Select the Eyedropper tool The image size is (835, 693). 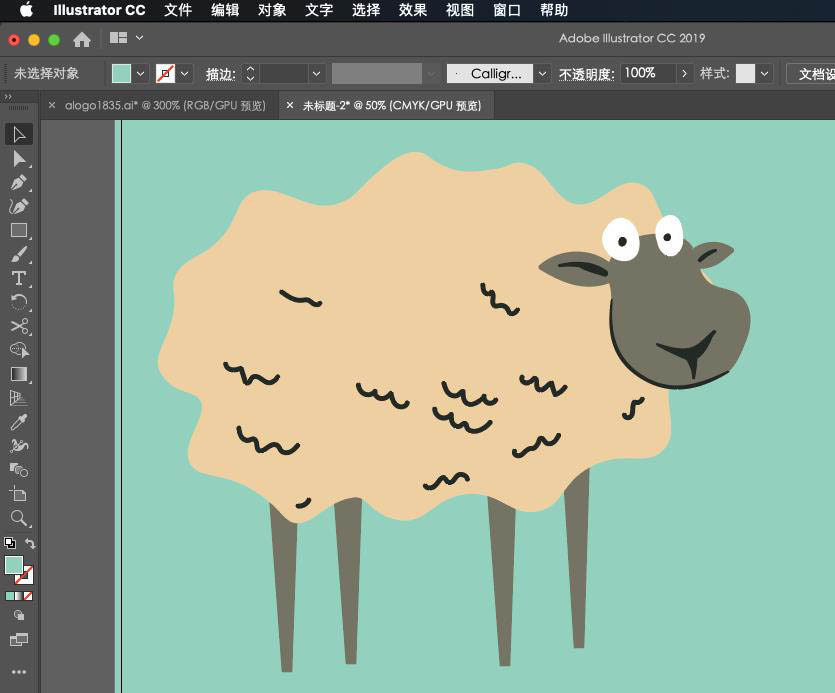(x=19, y=422)
